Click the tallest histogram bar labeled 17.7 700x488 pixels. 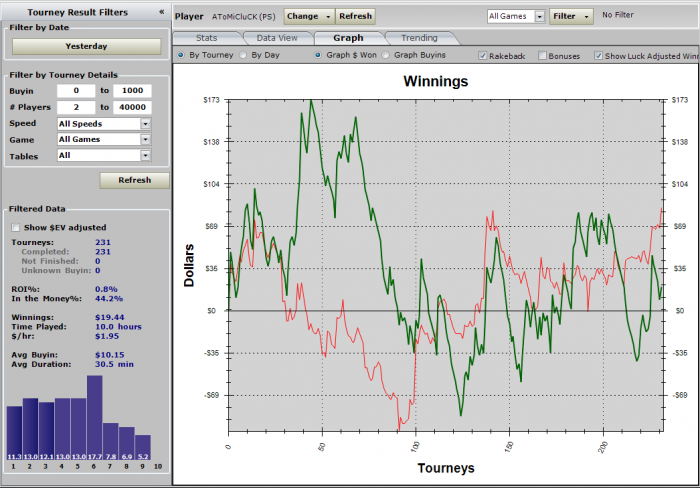pyautogui.click(x=95, y=417)
